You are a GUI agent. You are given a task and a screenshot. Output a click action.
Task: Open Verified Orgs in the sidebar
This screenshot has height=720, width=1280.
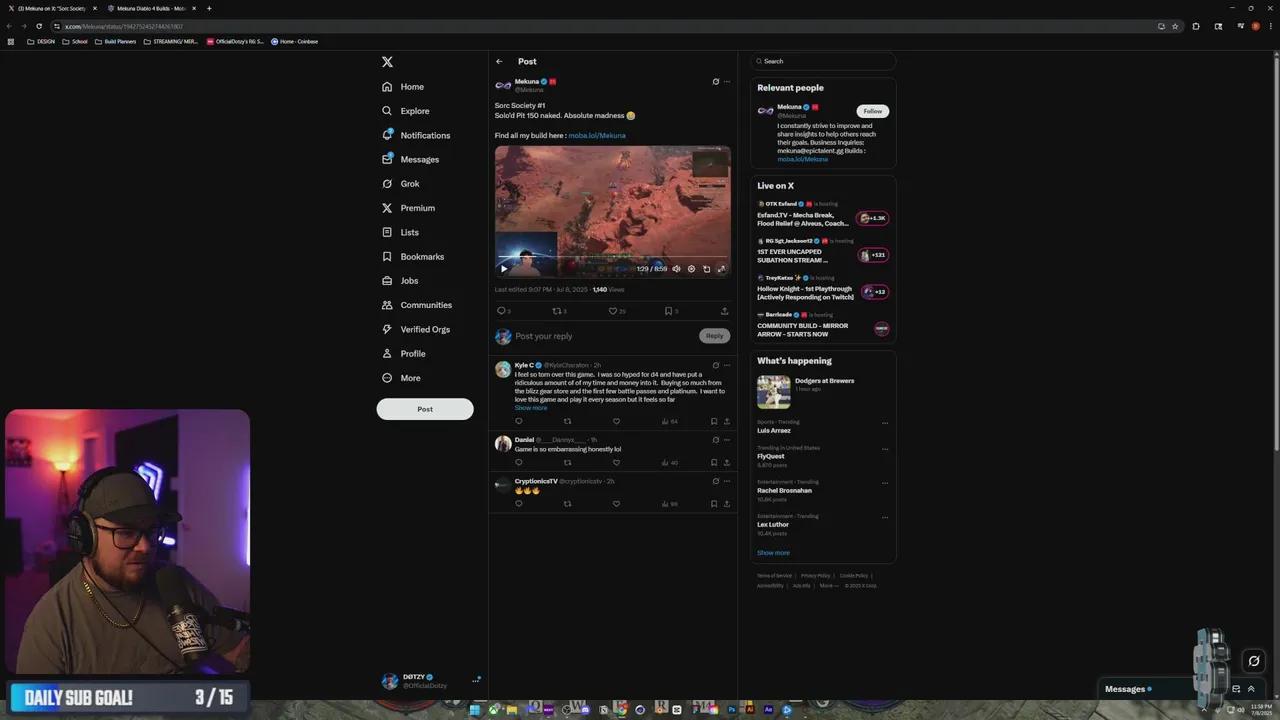[416, 329]
